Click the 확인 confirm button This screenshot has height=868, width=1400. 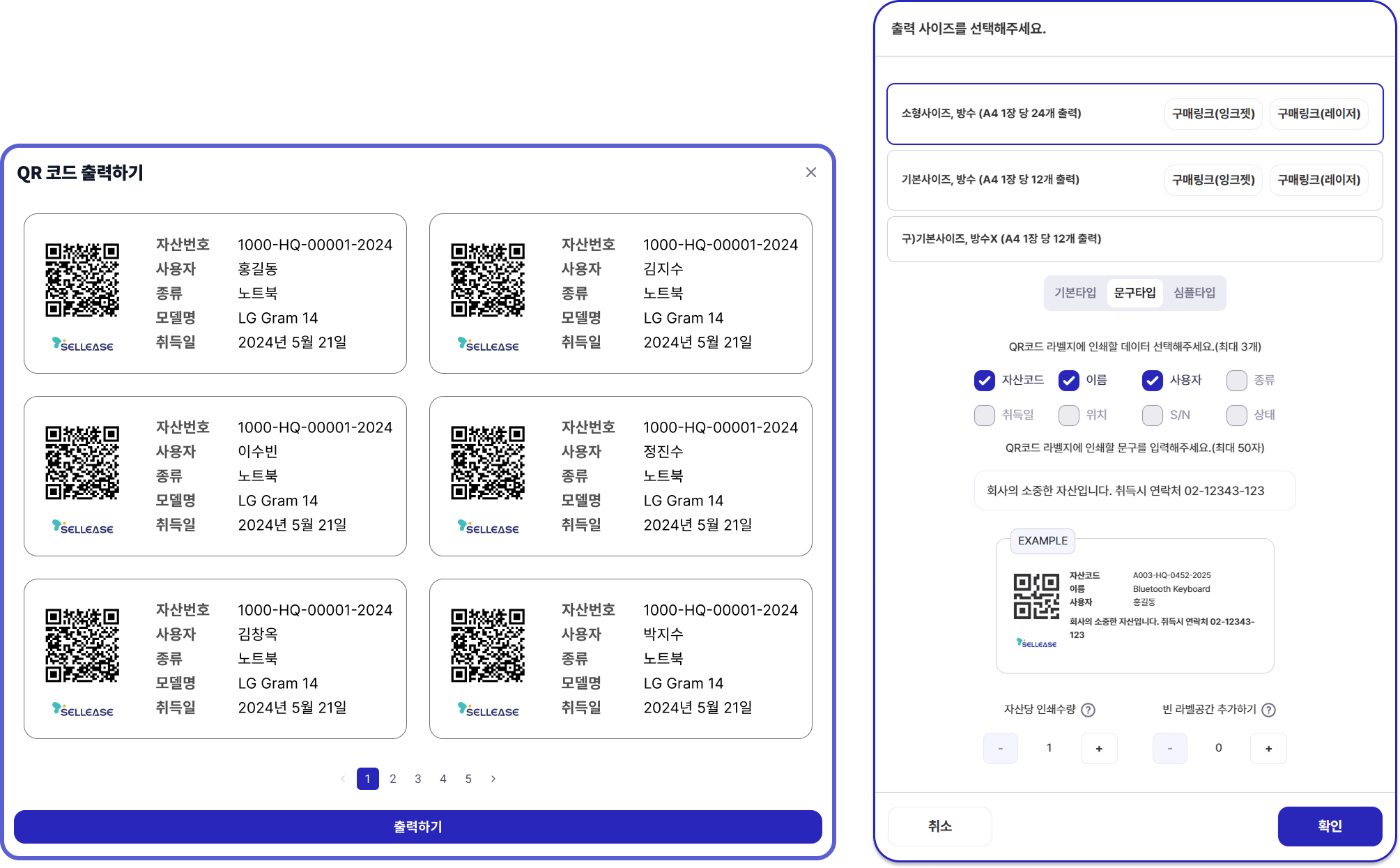point(1329,826)
